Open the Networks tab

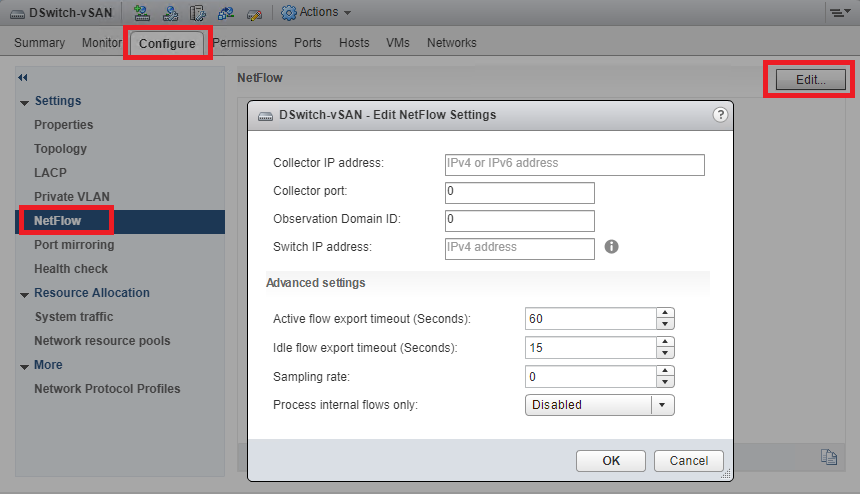point(451,43)
